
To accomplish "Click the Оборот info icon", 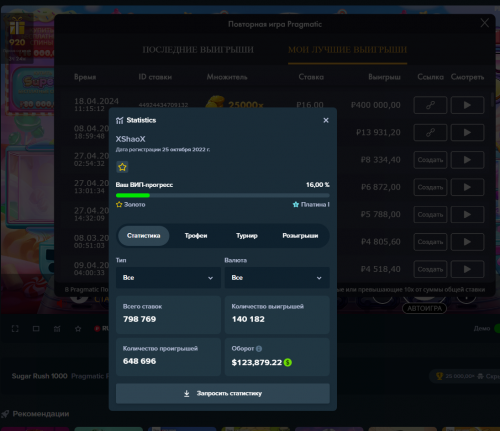I will point(259,349).
